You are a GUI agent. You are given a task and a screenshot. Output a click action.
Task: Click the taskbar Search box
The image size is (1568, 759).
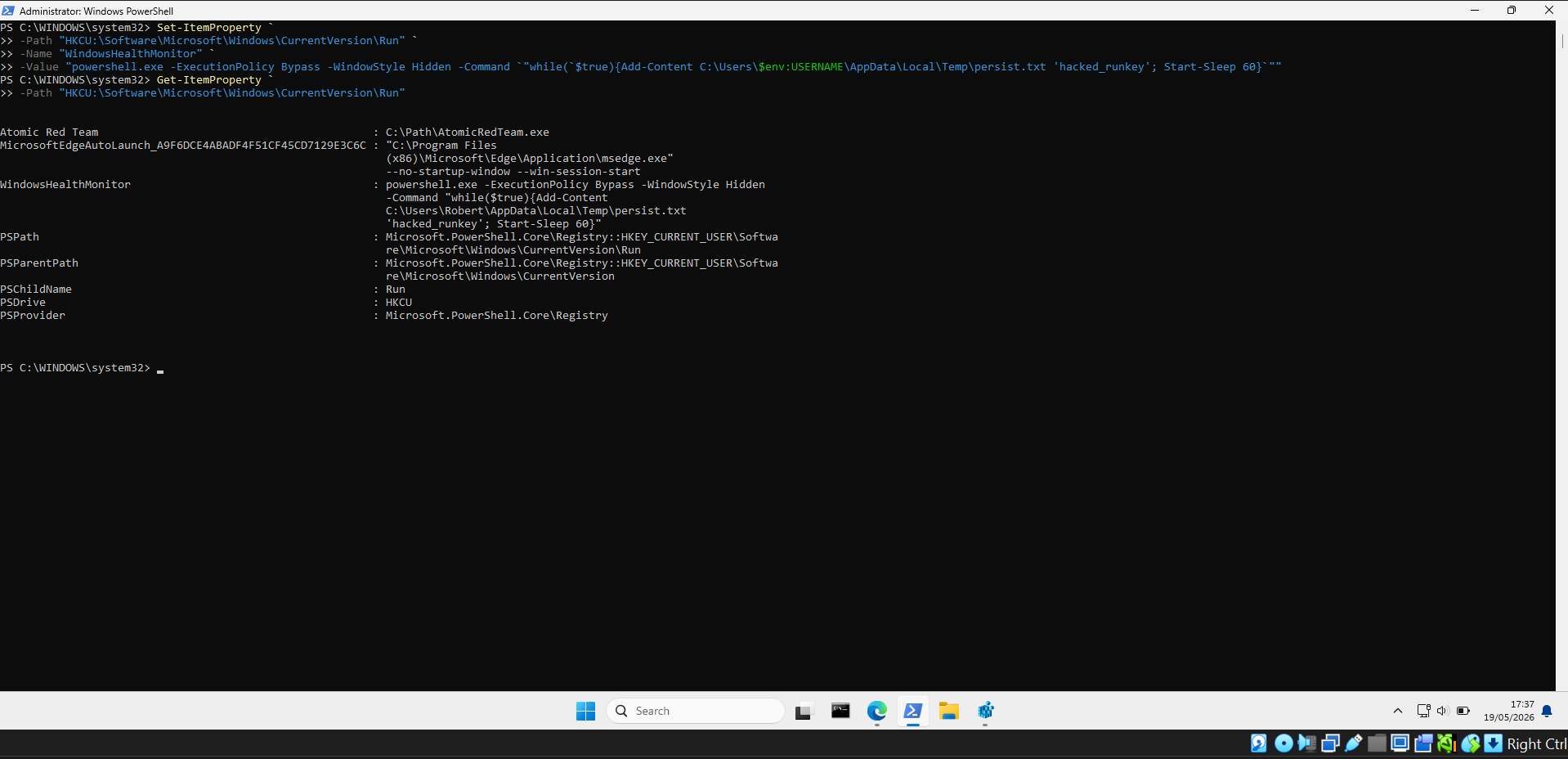[696, 711]
